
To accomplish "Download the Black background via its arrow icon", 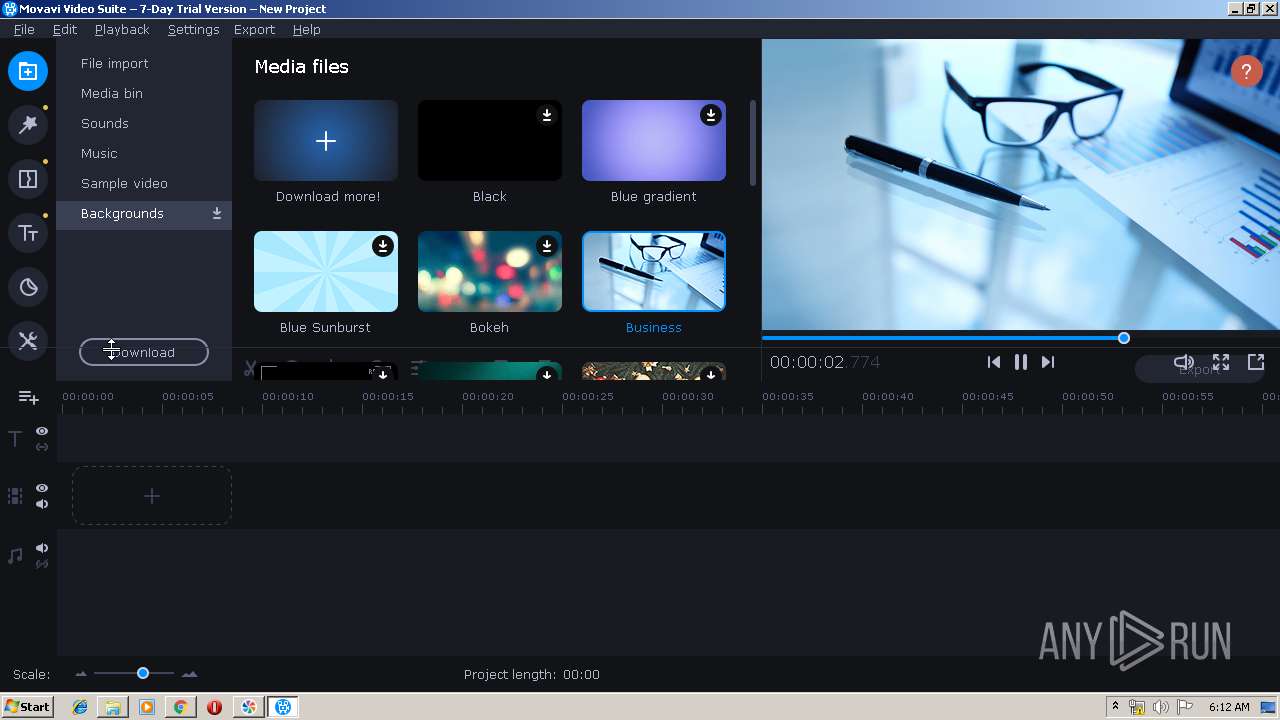I will coord(546,115).
